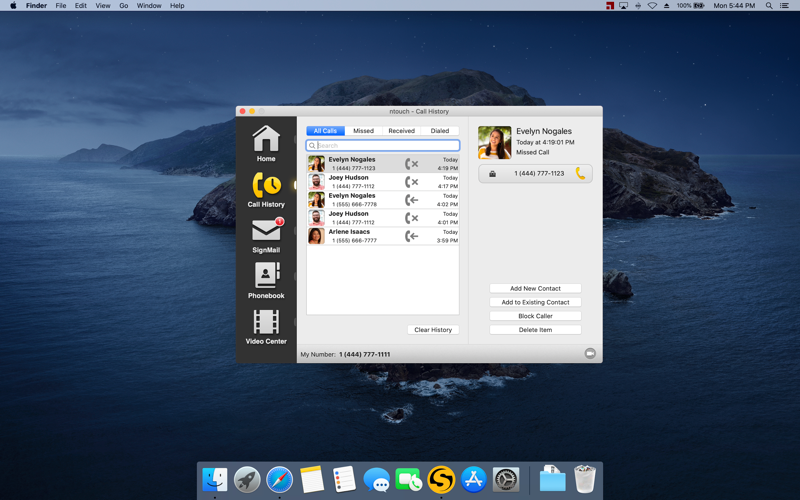Open the Video Center sidebar icon
The width and height of the screenshot is (800, 500).
[266, 327]
